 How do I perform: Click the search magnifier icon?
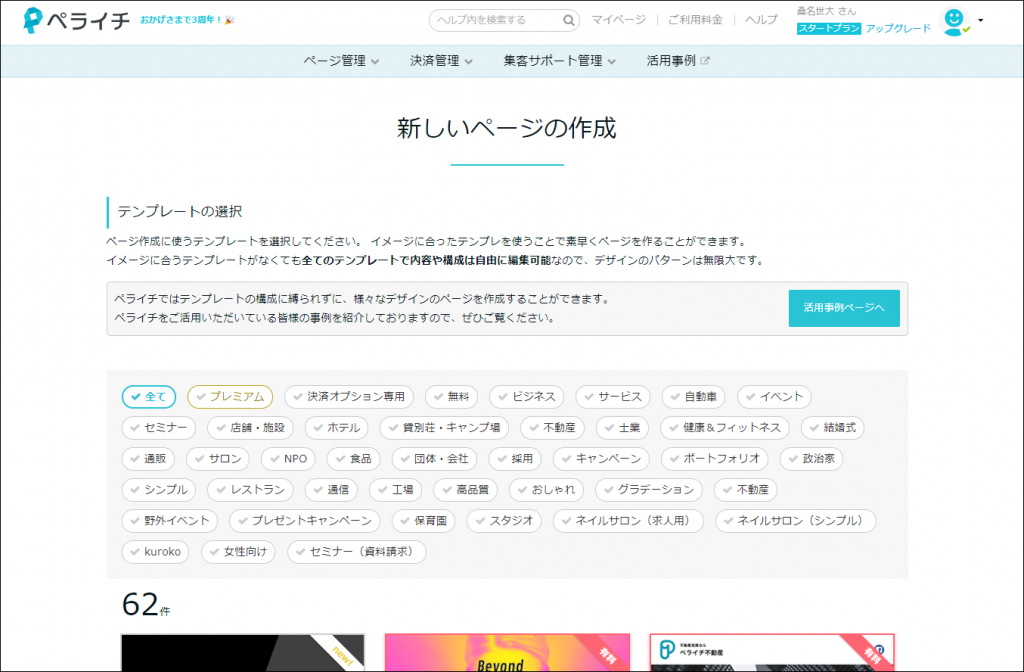569,20
